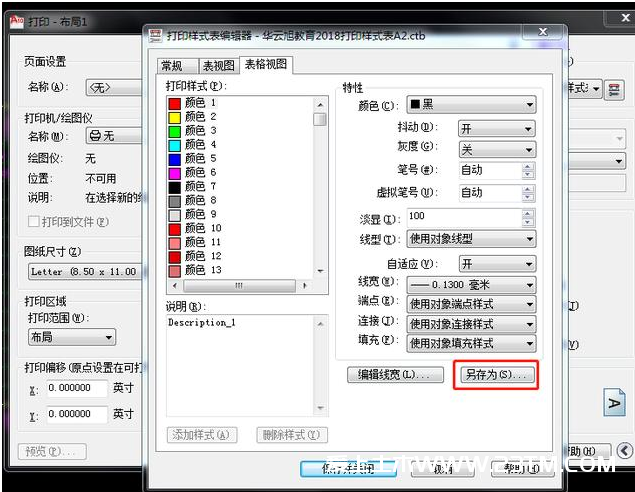635x492 pixels.
Task: Click the Help button in editor dialog
Action: coord(522,469)
